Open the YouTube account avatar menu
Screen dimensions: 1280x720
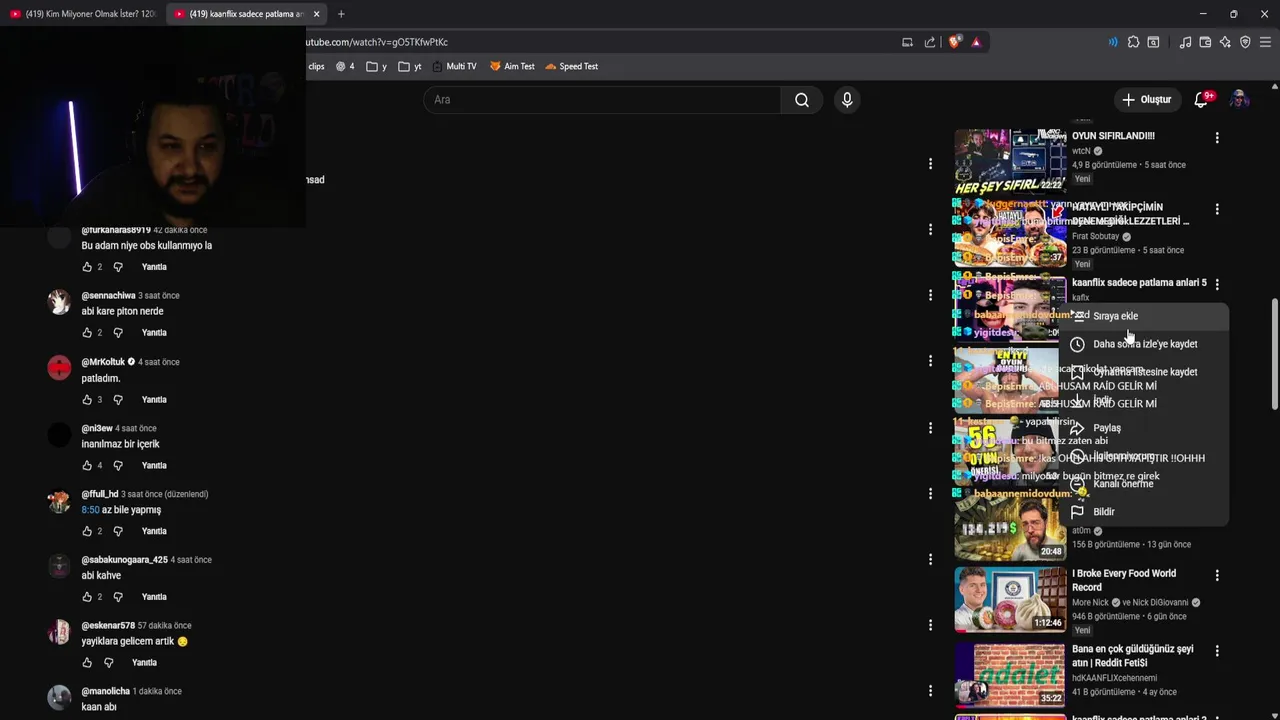(1239, 99)
